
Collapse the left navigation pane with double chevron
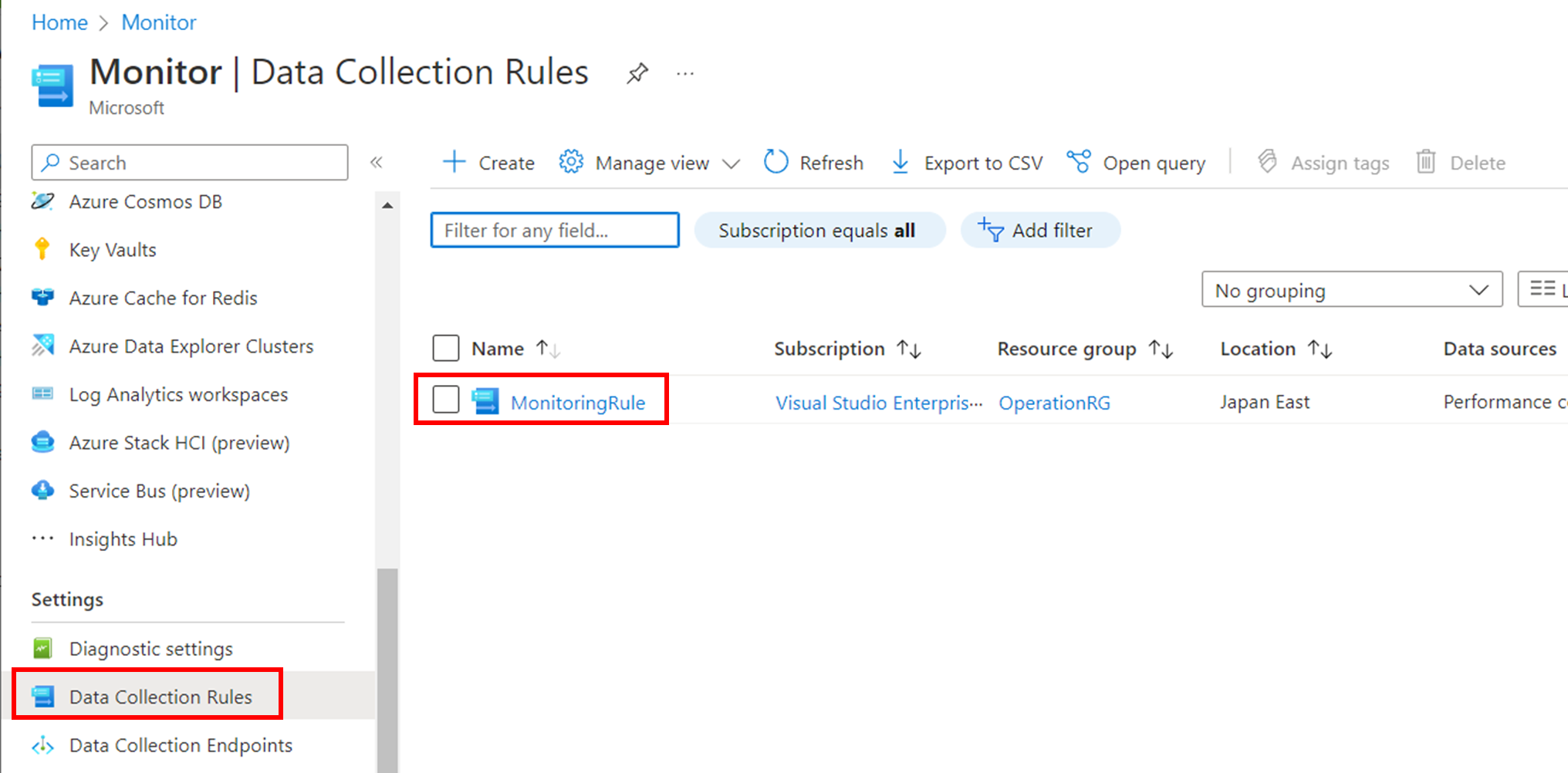pyautogui.click(x=377, y=162)
